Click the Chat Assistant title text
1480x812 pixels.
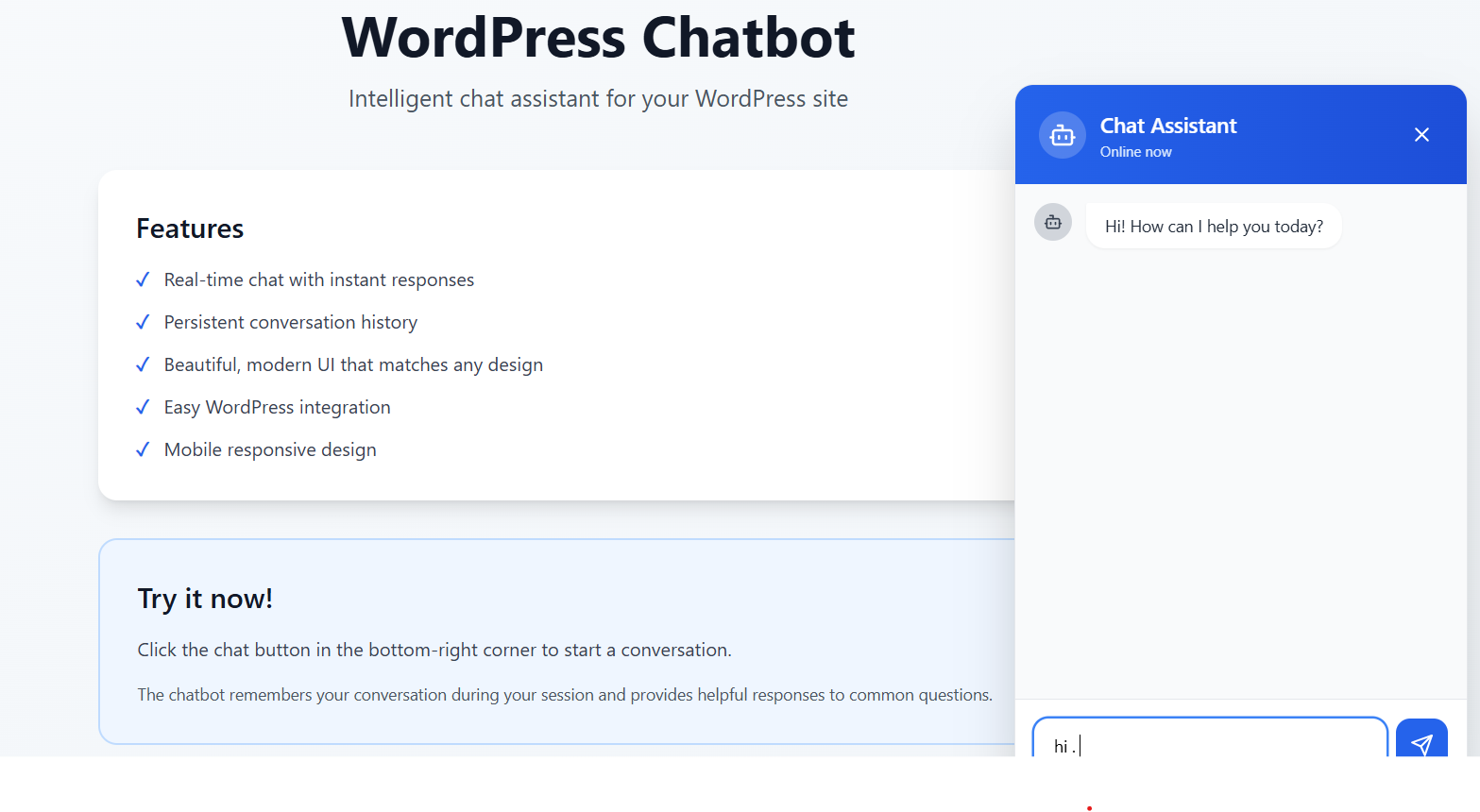(x=1168, y=126)
